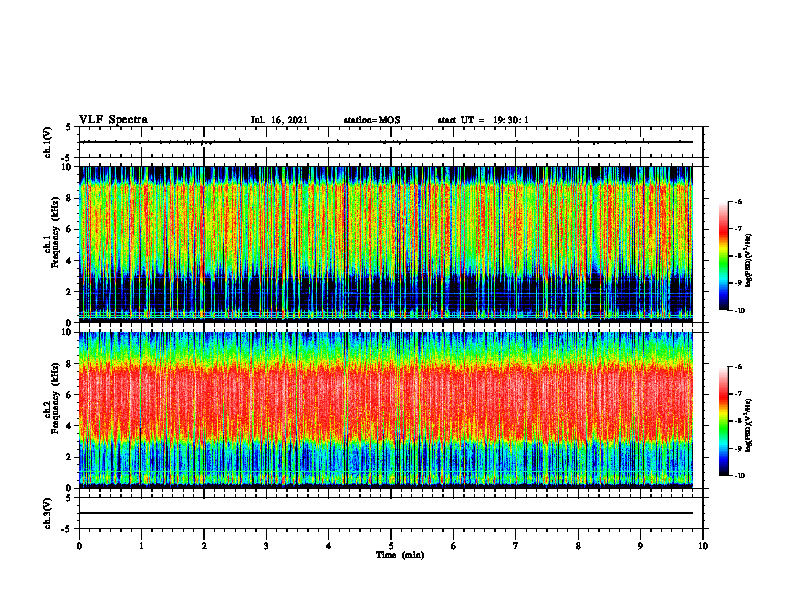This screenshot has width=792, height=612.
Task: Click the ch.1 colorbar "log(PSD)" units label
Action: point(749,260)
